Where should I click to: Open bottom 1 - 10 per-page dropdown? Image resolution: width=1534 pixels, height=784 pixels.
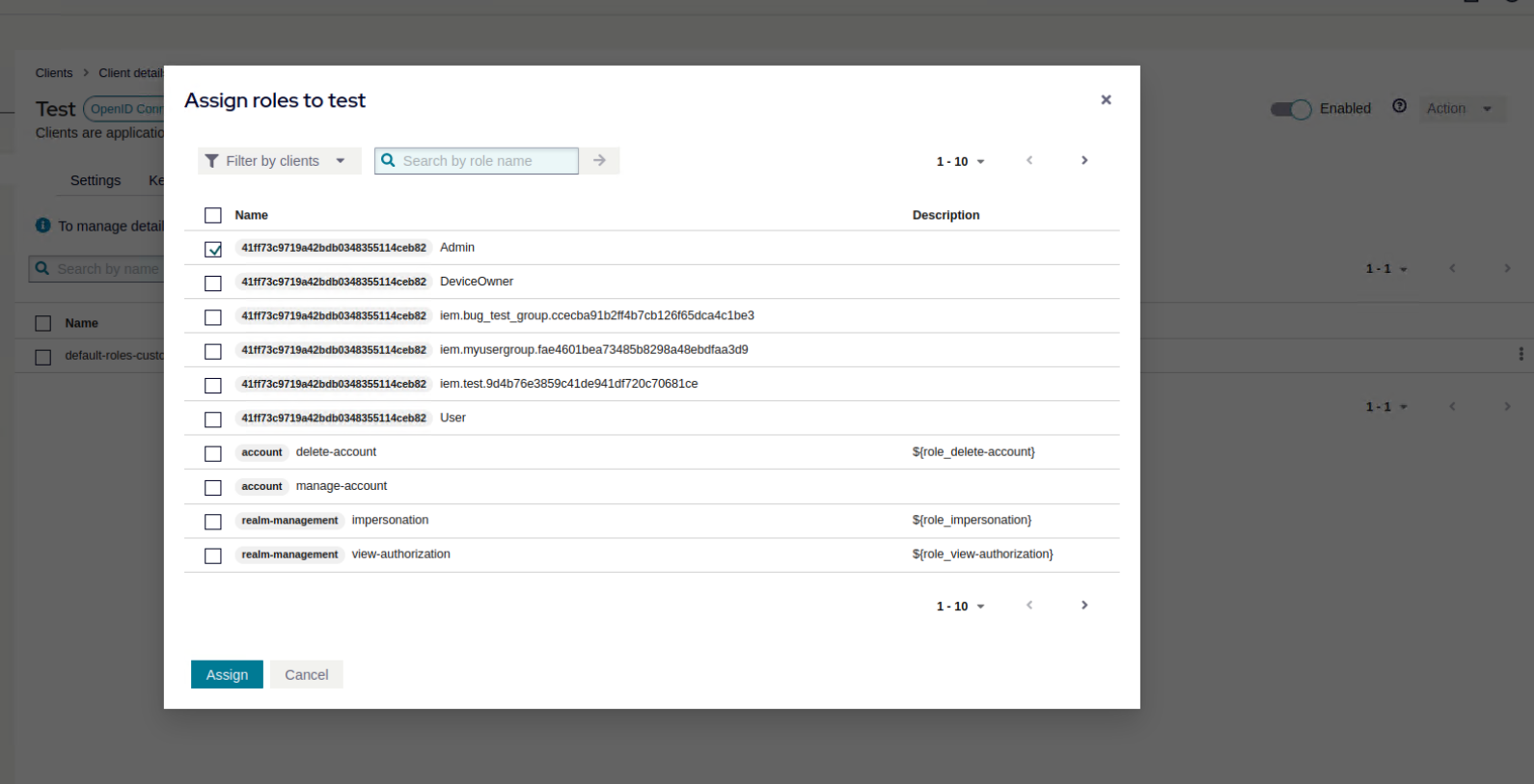(960, 606)
